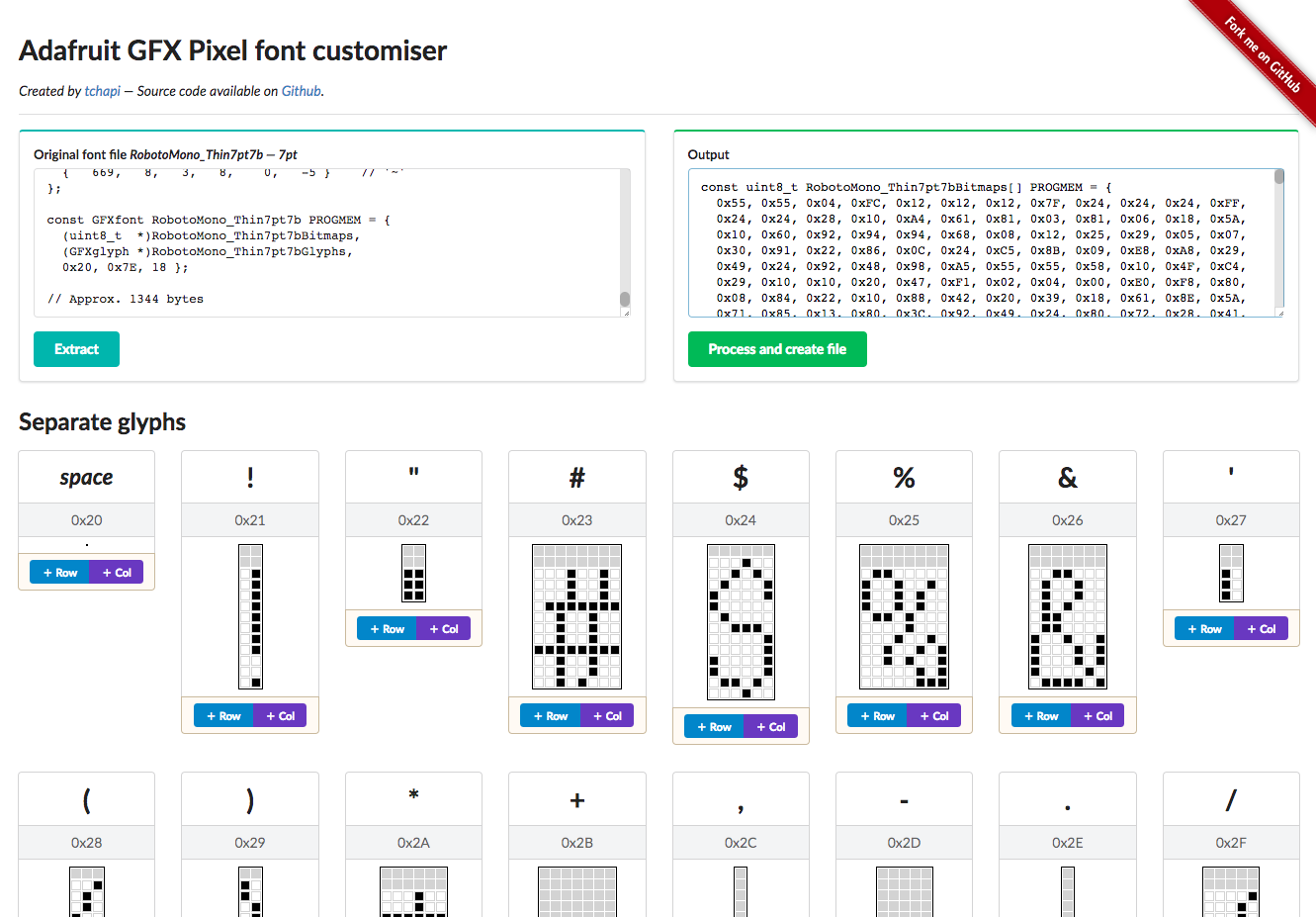Add a column to the ! glyph
This screenshot has width=1316, height=917.
click(x=280, y=716)
